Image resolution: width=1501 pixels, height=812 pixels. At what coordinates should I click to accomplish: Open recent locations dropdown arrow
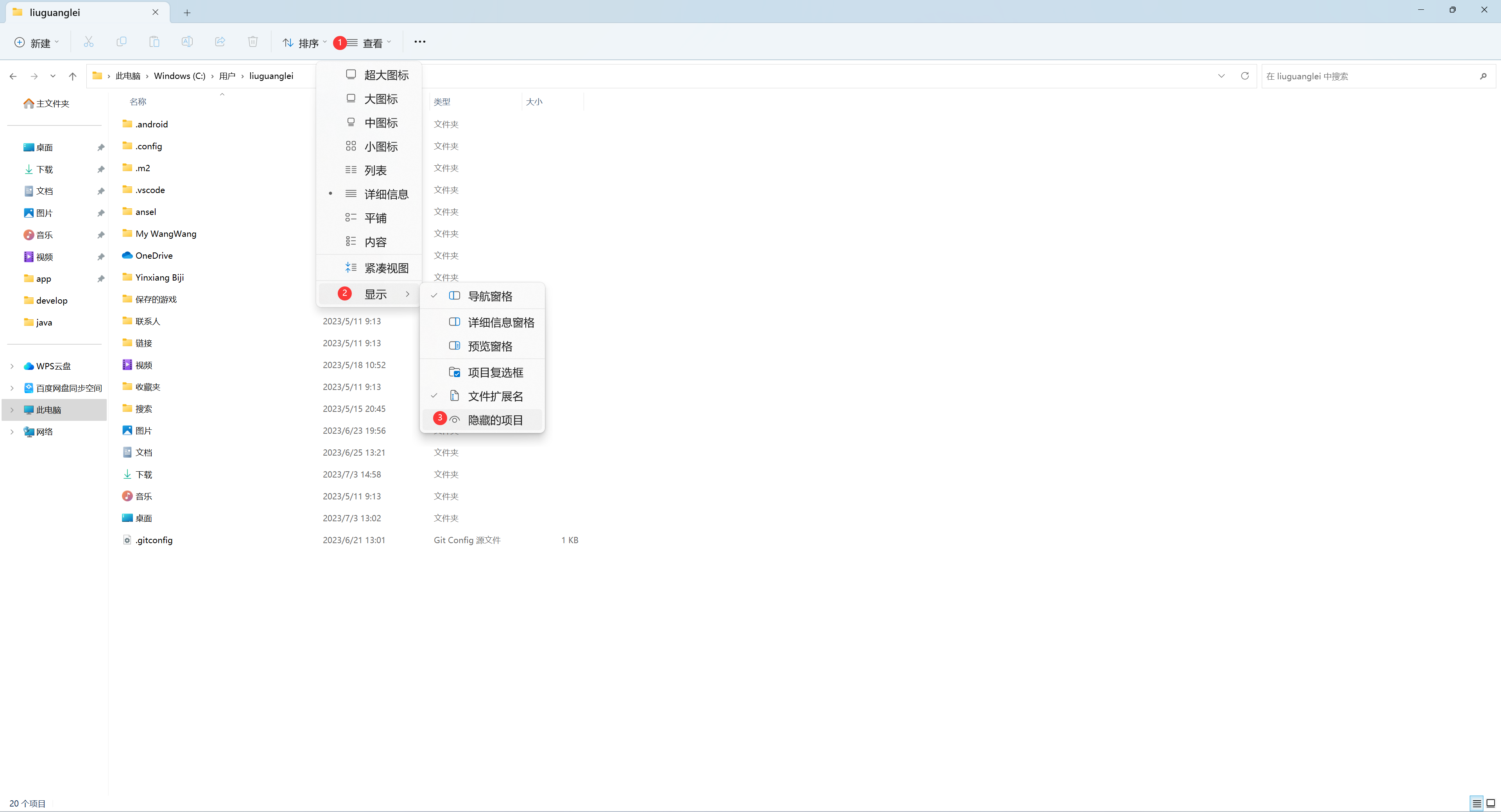click(53, 76)
